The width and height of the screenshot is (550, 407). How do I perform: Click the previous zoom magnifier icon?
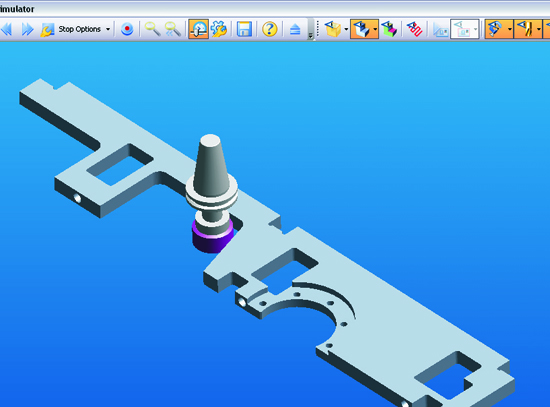[173, 29]
